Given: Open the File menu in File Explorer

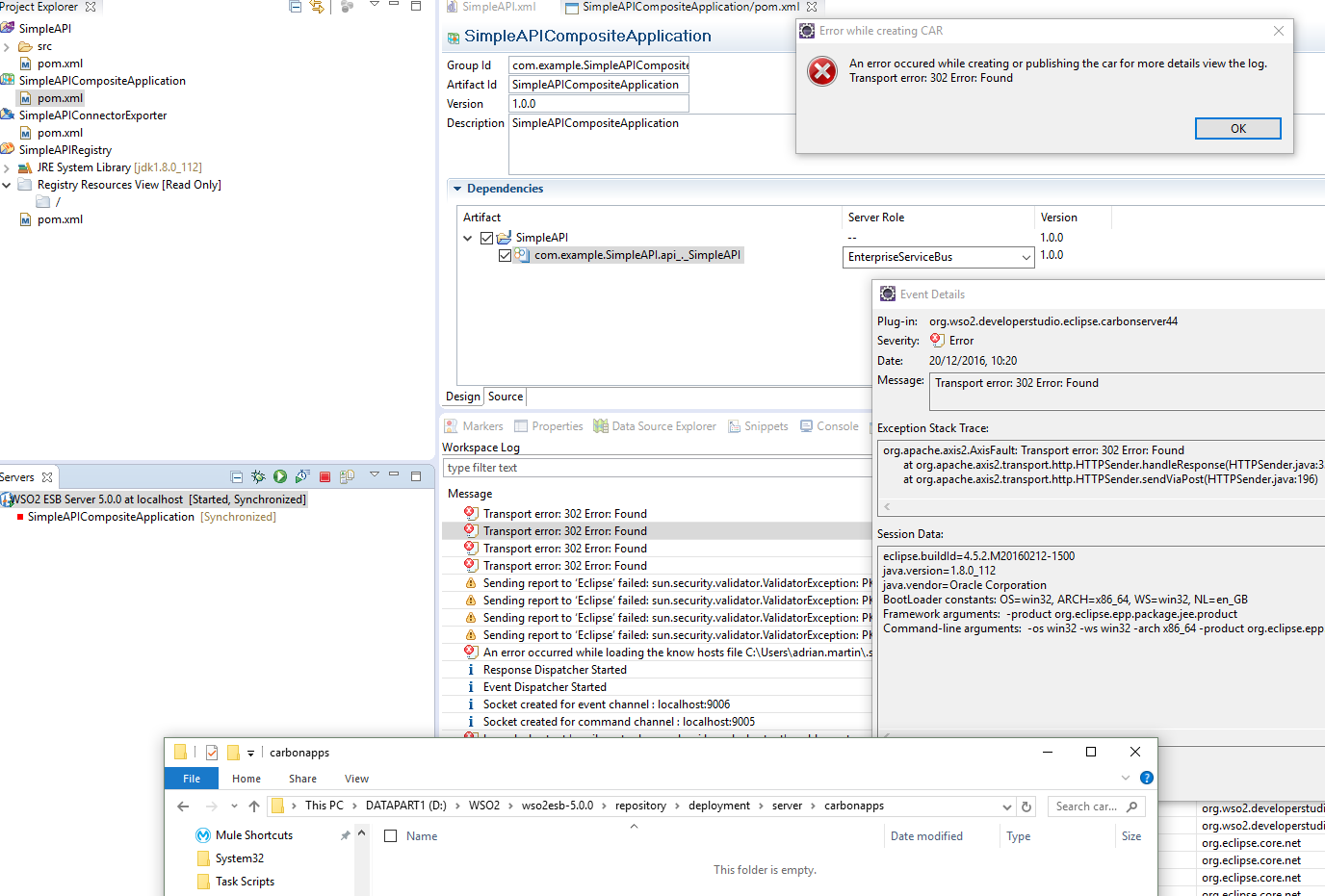Looking at the screenshot, I should coord(192,779).
